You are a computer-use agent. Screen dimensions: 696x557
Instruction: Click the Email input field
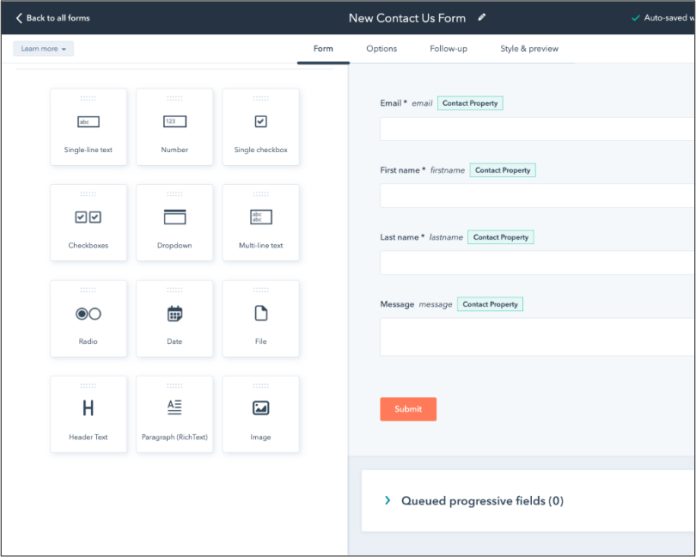tap(536, 129)
